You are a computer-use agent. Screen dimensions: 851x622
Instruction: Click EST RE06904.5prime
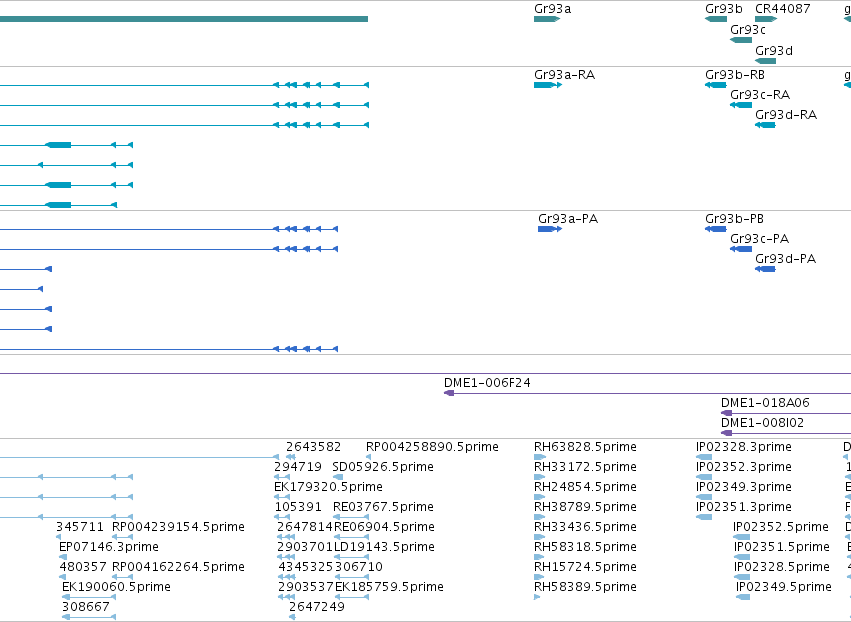352,537
